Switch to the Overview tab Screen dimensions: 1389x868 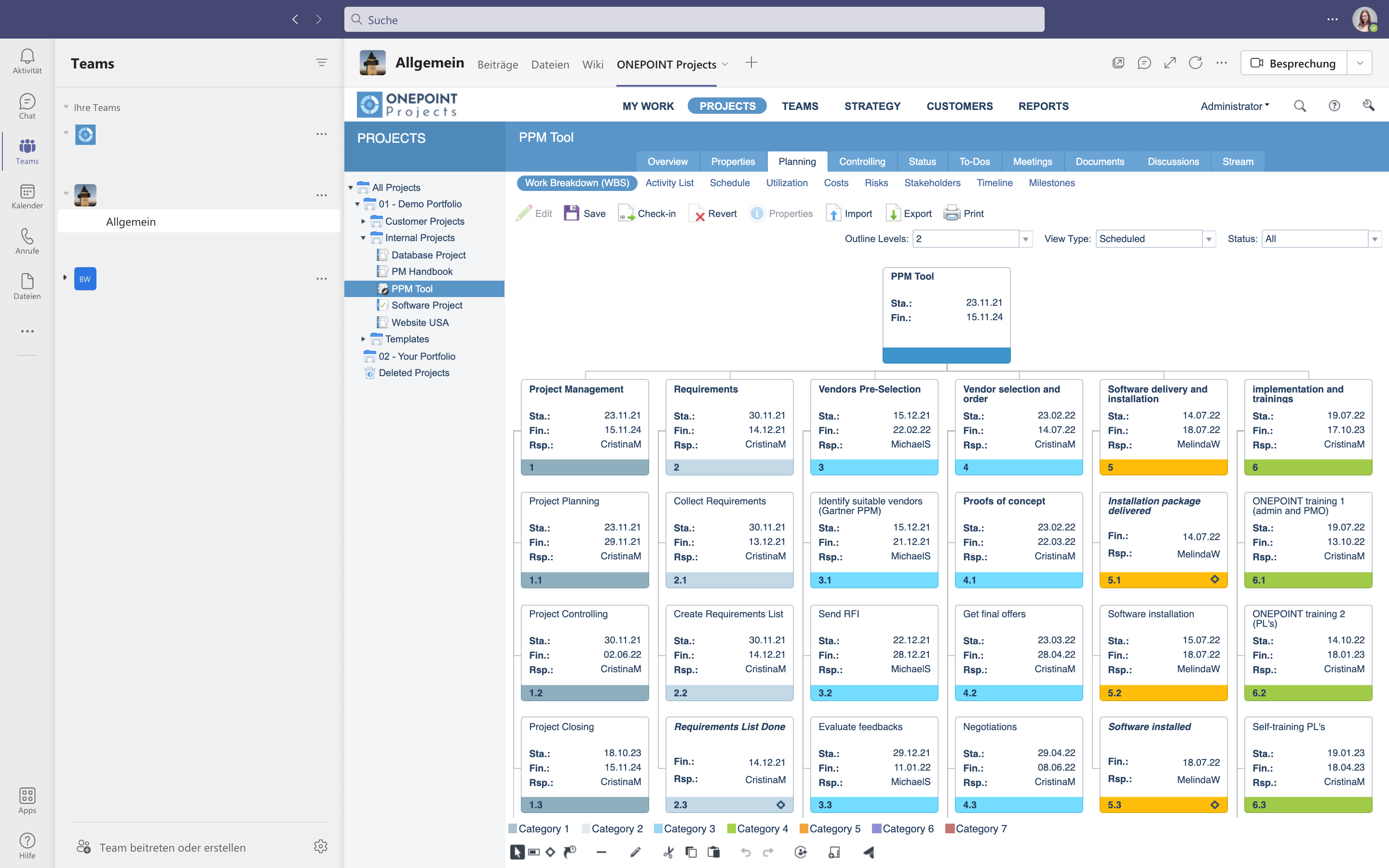pos(667,162)
